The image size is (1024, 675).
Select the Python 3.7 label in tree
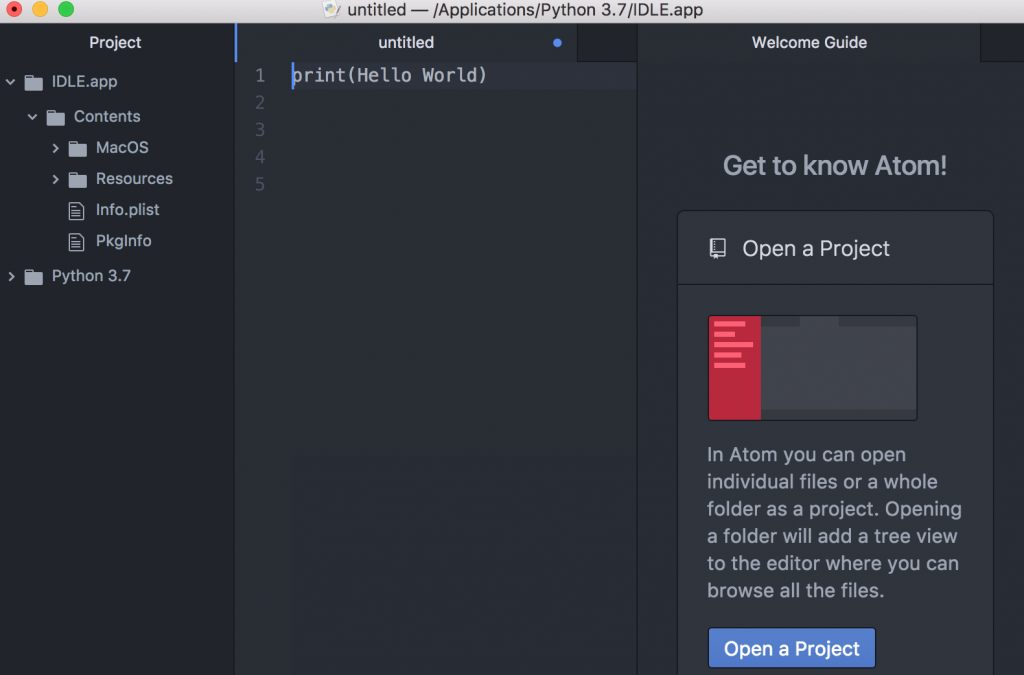[91, 275]
